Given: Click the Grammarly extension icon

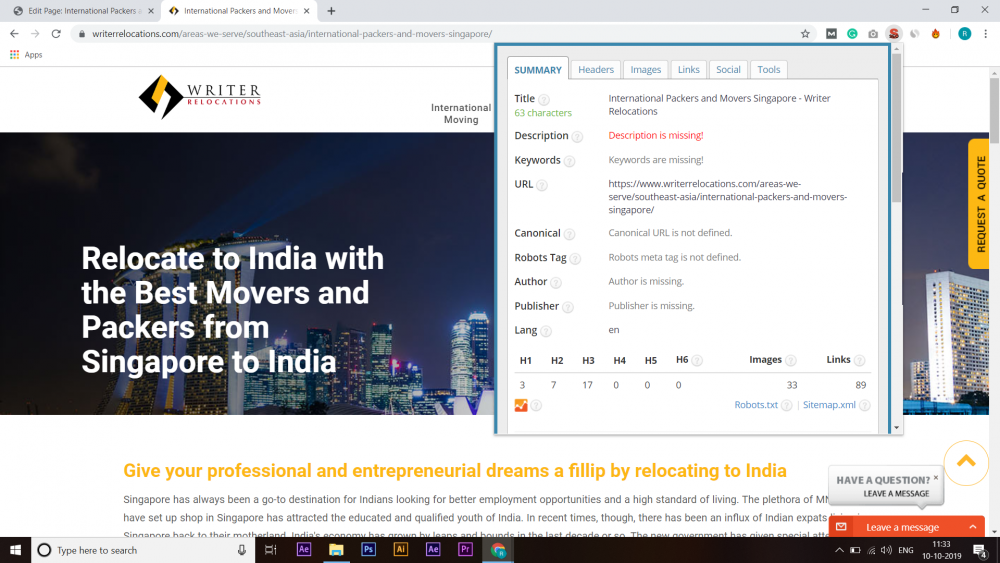Looking at the screenshot, I should tap(852, 33).
